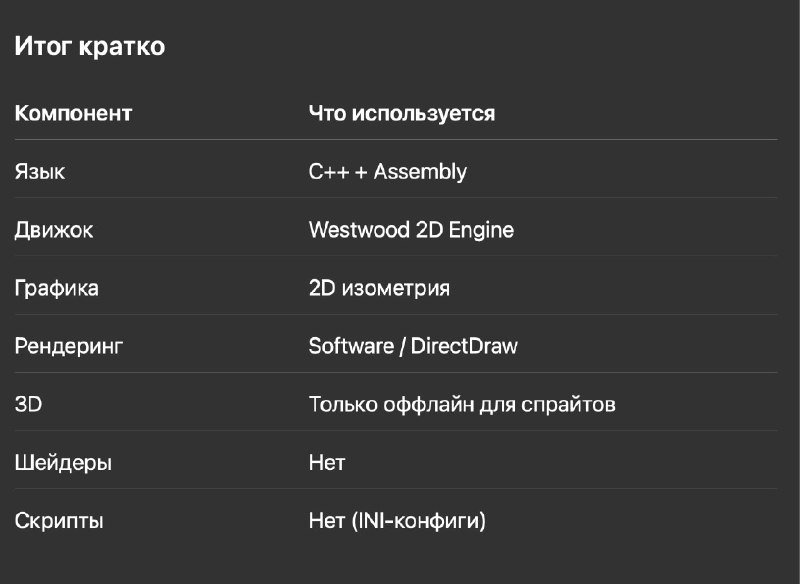Select the 'Язык' row label
800x584 pixels.
[40, 172]
